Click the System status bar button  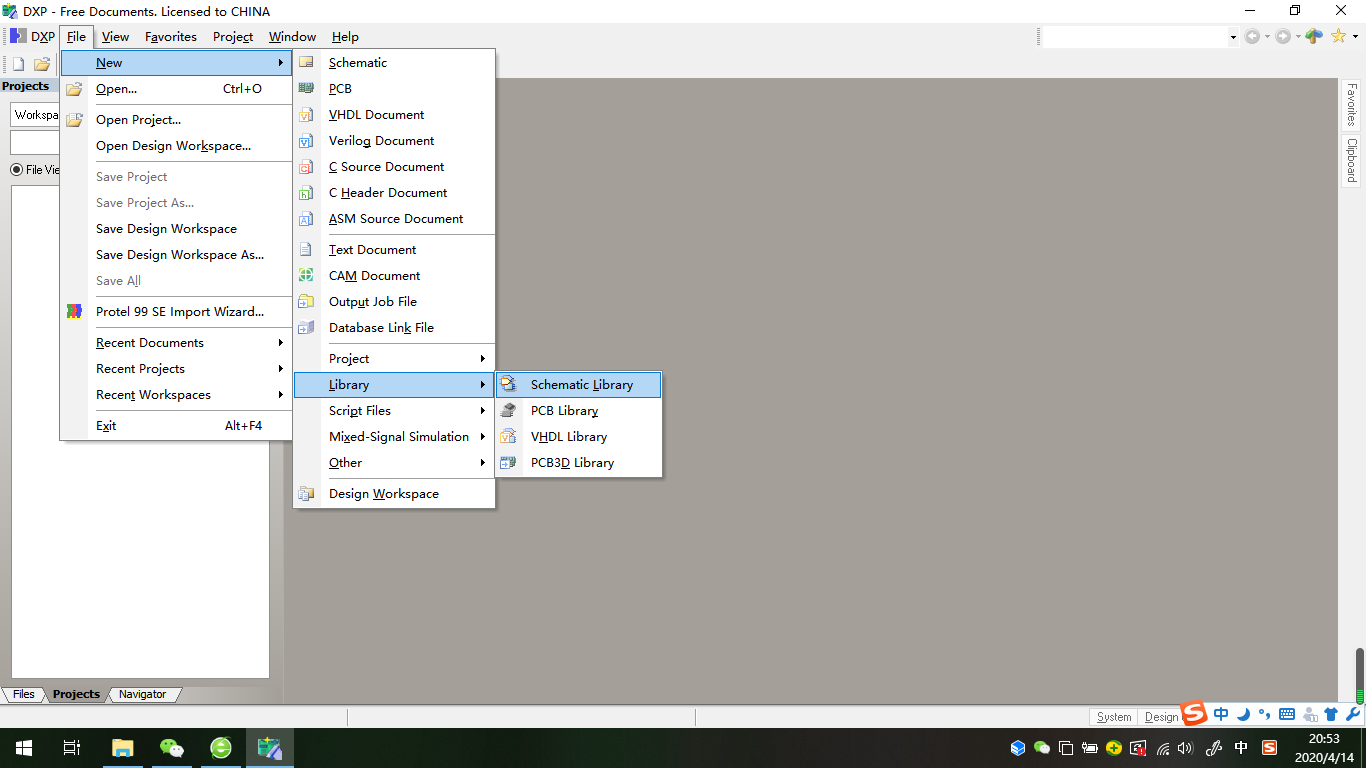pos(1114,716)
